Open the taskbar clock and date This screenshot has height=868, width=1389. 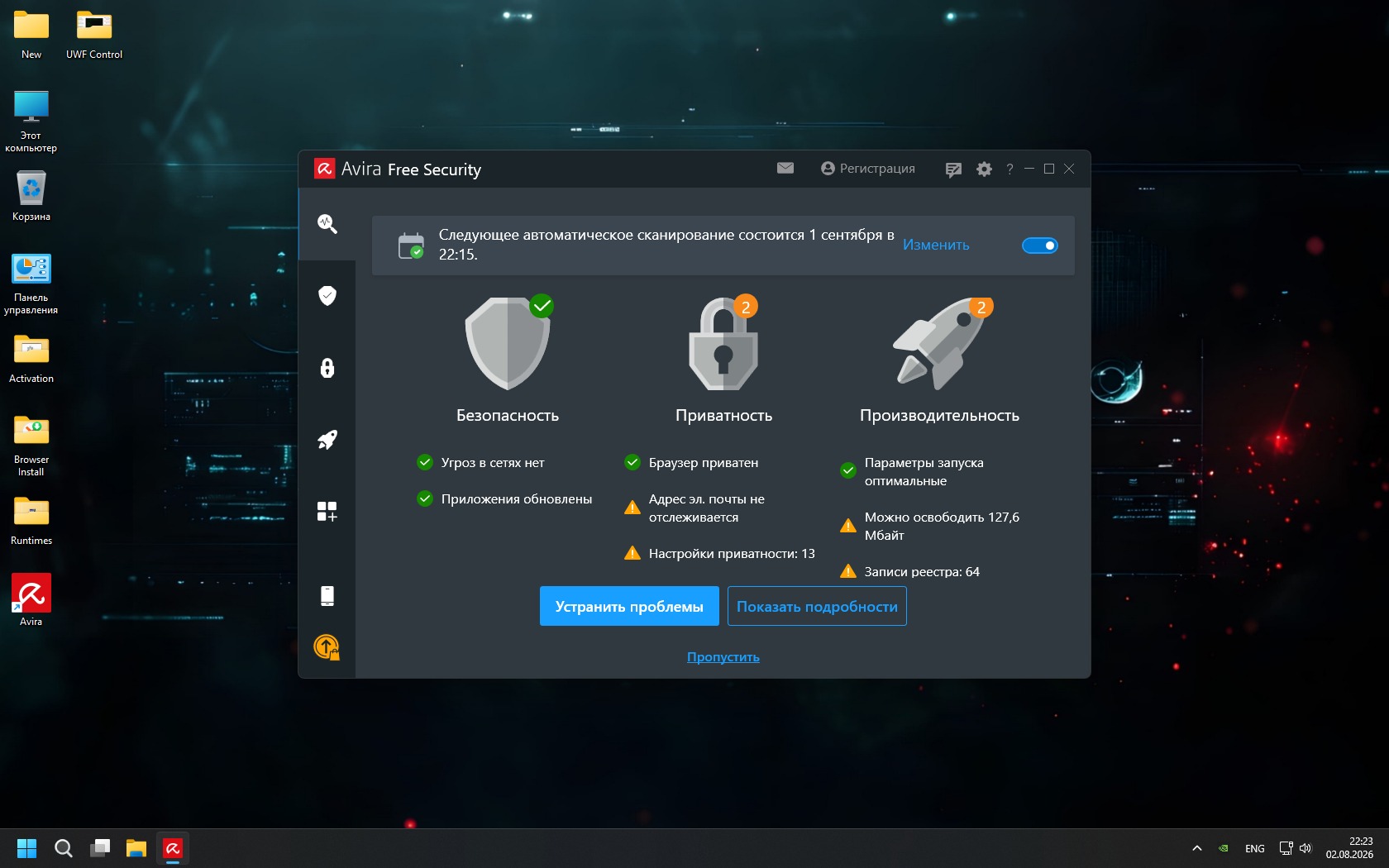point(1349,848)
